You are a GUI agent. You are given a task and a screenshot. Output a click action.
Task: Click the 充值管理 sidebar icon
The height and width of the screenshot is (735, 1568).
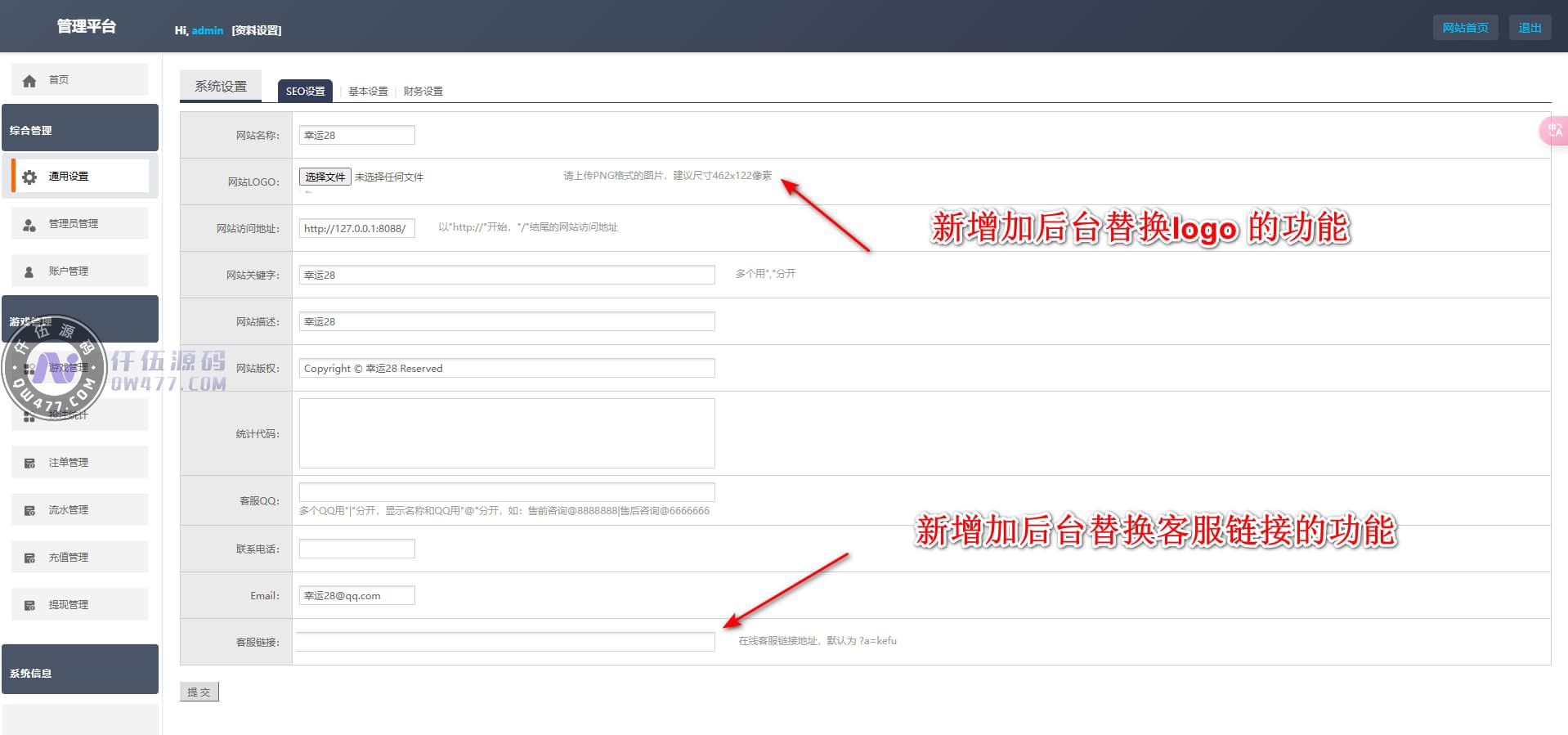(29, 558)
